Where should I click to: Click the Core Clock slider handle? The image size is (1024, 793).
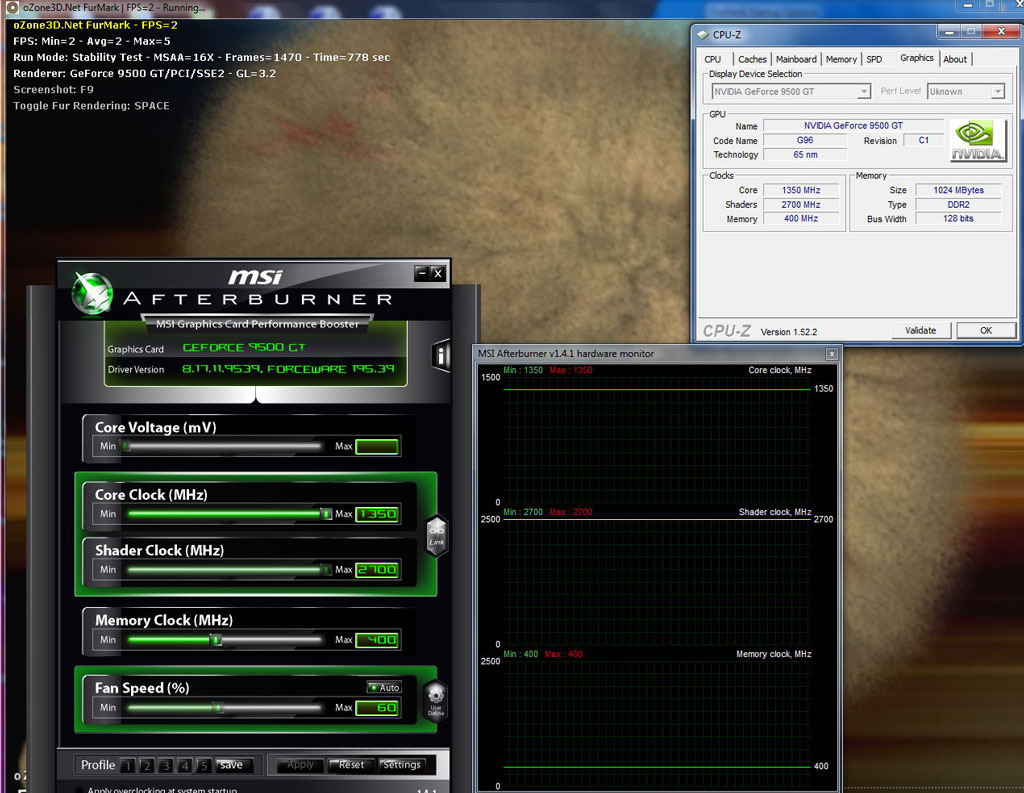pos(326,514)
